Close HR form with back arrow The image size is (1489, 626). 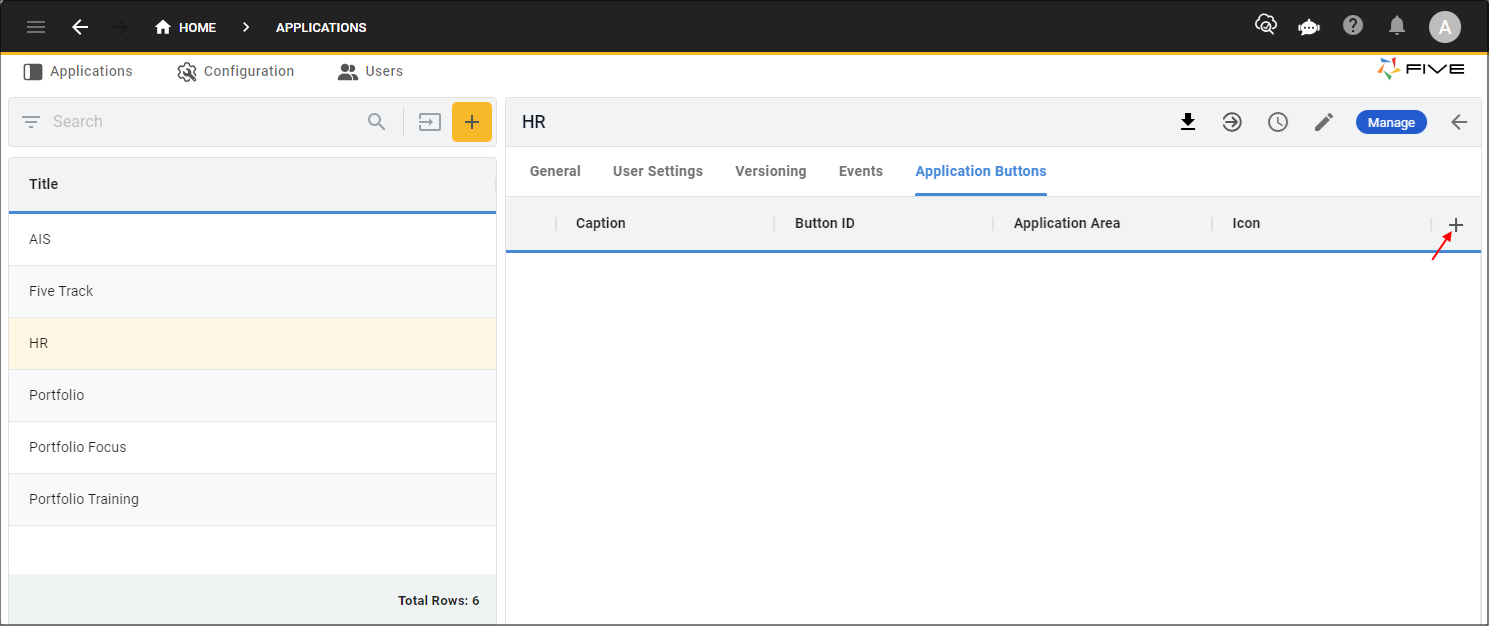point(1459,122)
